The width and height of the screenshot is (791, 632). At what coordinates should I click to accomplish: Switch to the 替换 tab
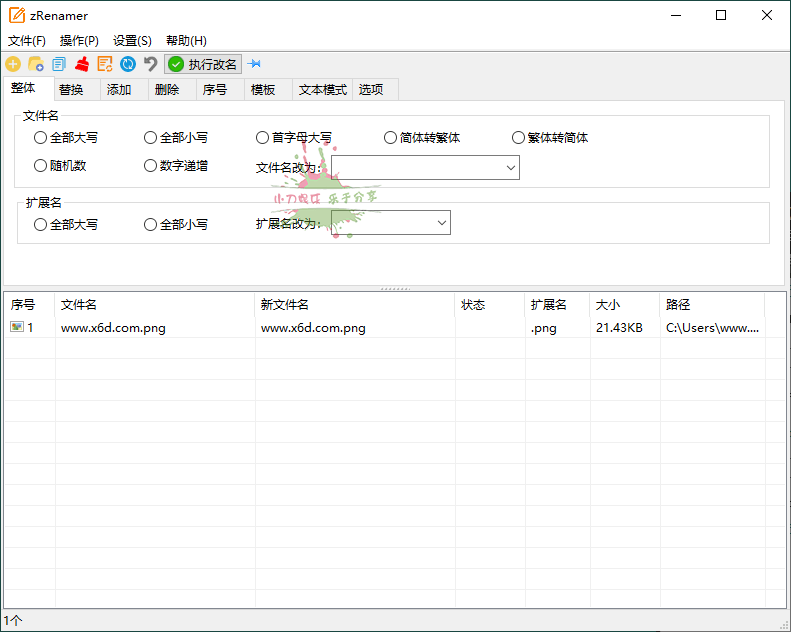coord(71,90)
